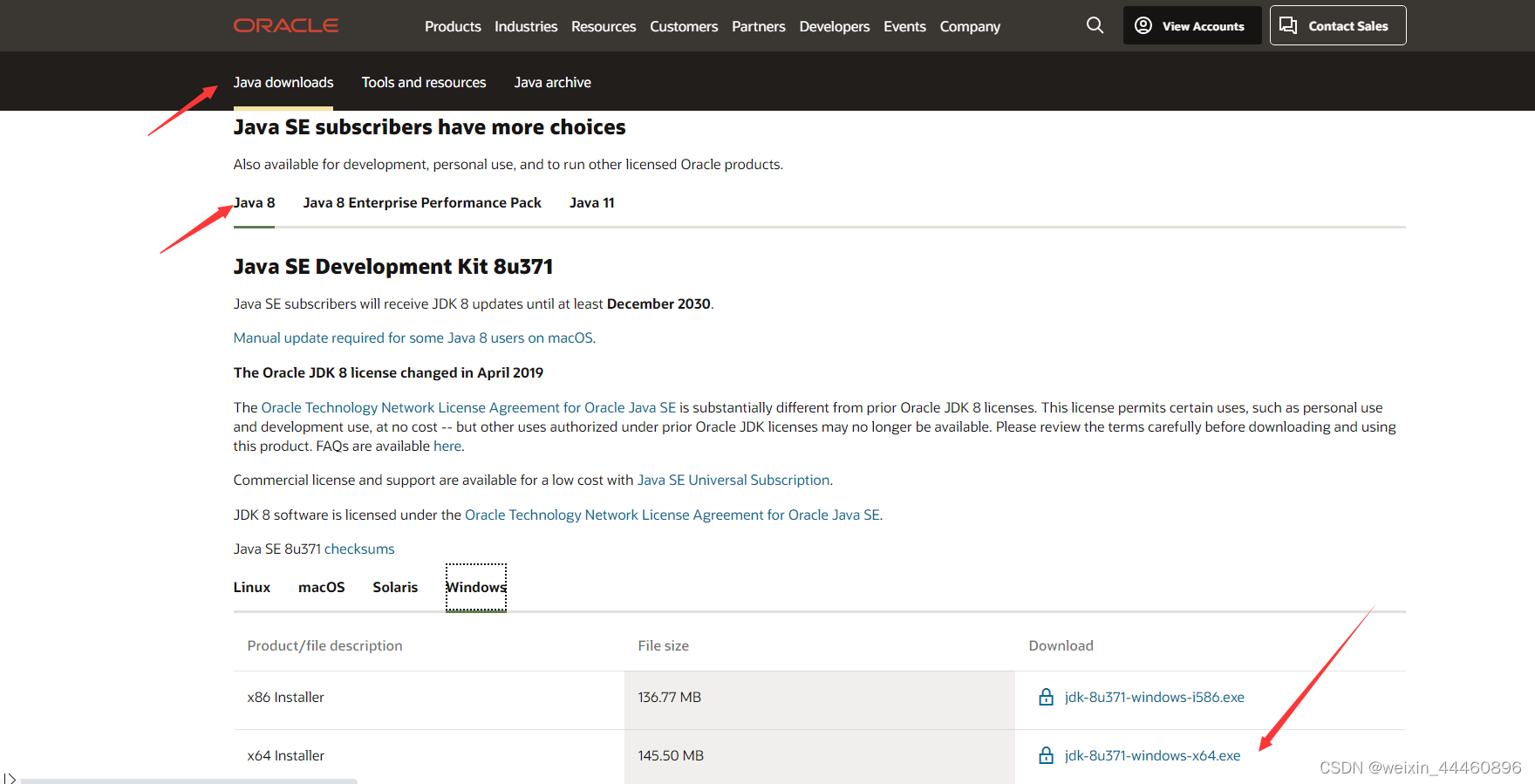
Task: Click the Oracle logo
Action: (x=286, y=26)
